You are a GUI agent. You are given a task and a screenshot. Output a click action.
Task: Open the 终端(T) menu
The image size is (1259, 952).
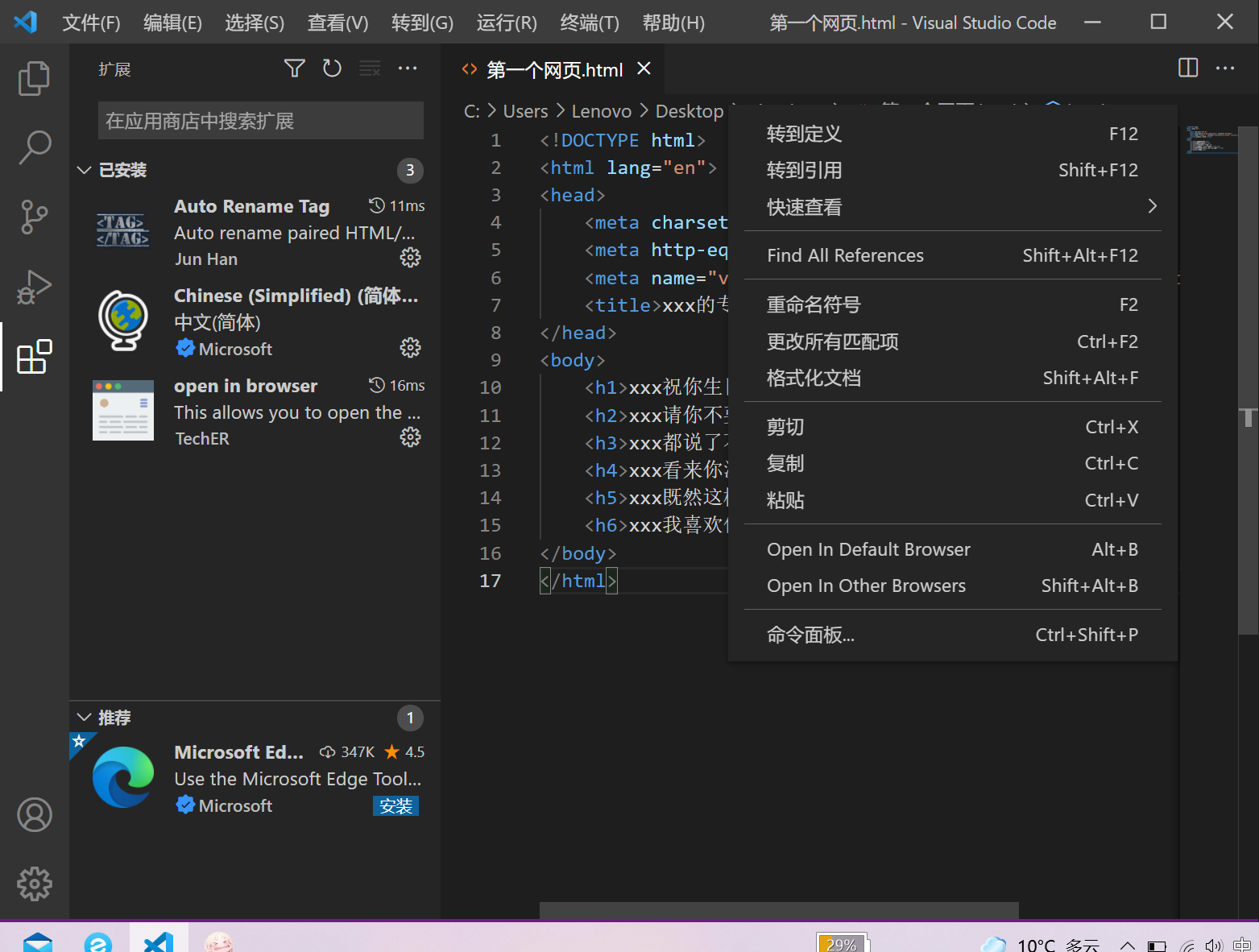click(590, 23)
